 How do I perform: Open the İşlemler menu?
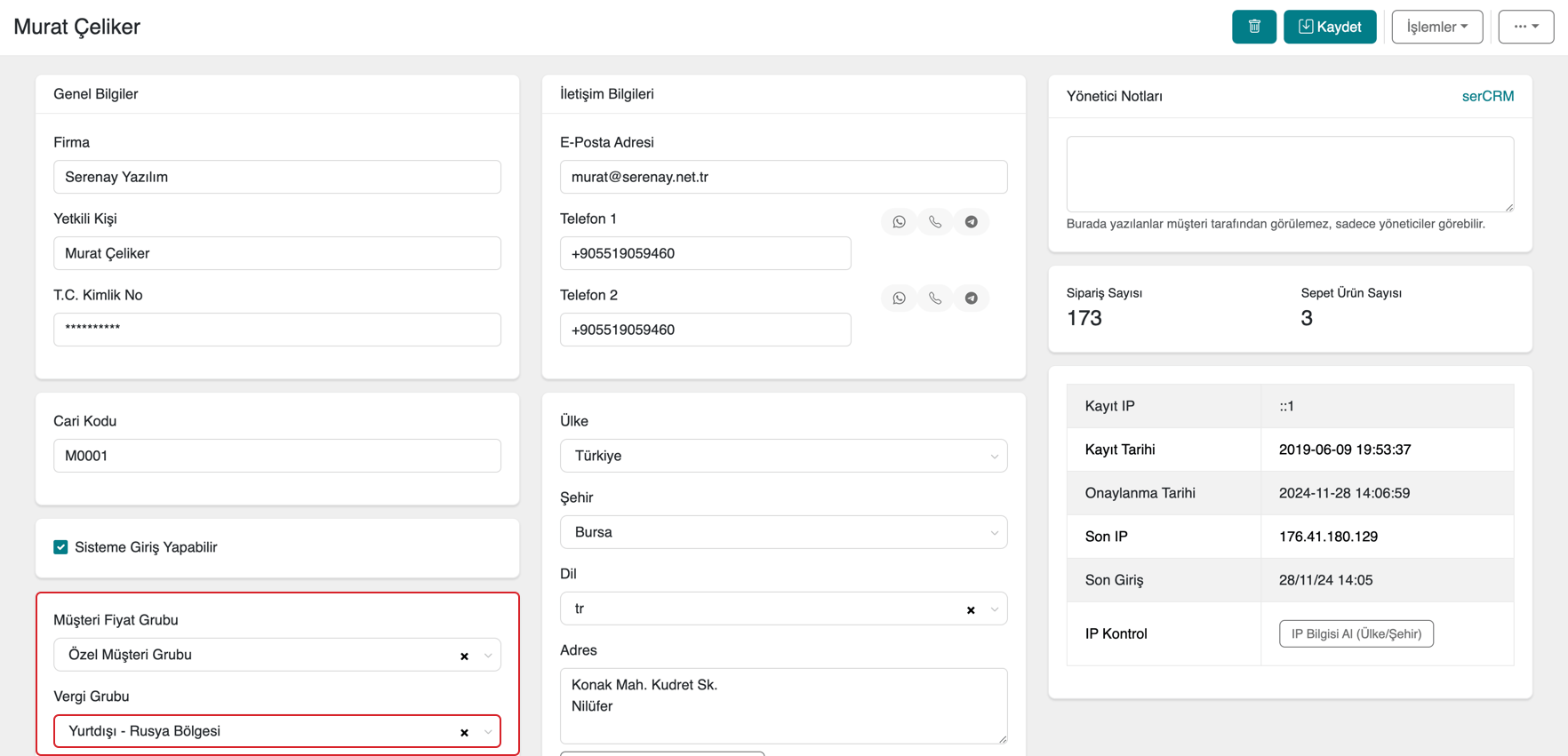click(x=1436, y=27)
